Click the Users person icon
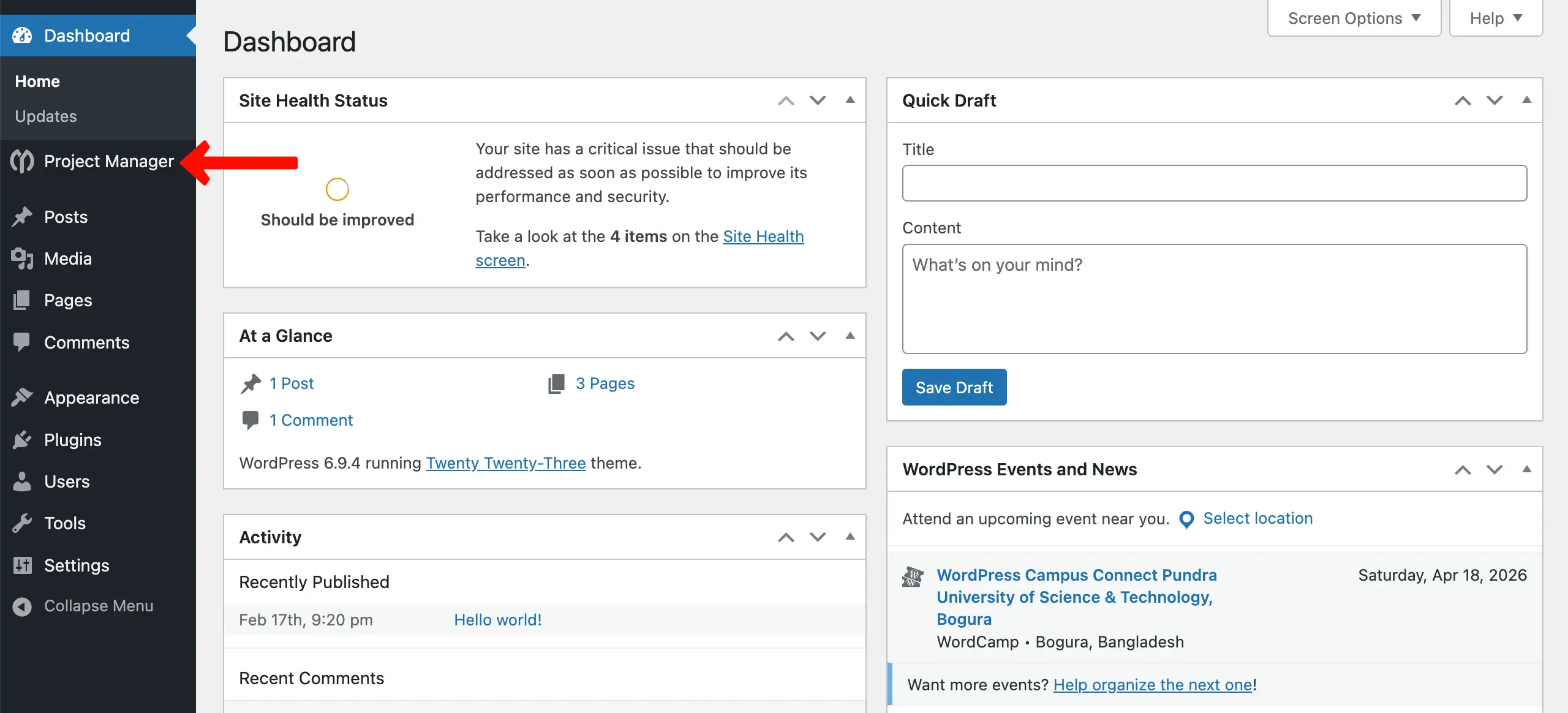Image resolution: width=1568 pixels, height=713 pixels. click(x=22, y=481)
